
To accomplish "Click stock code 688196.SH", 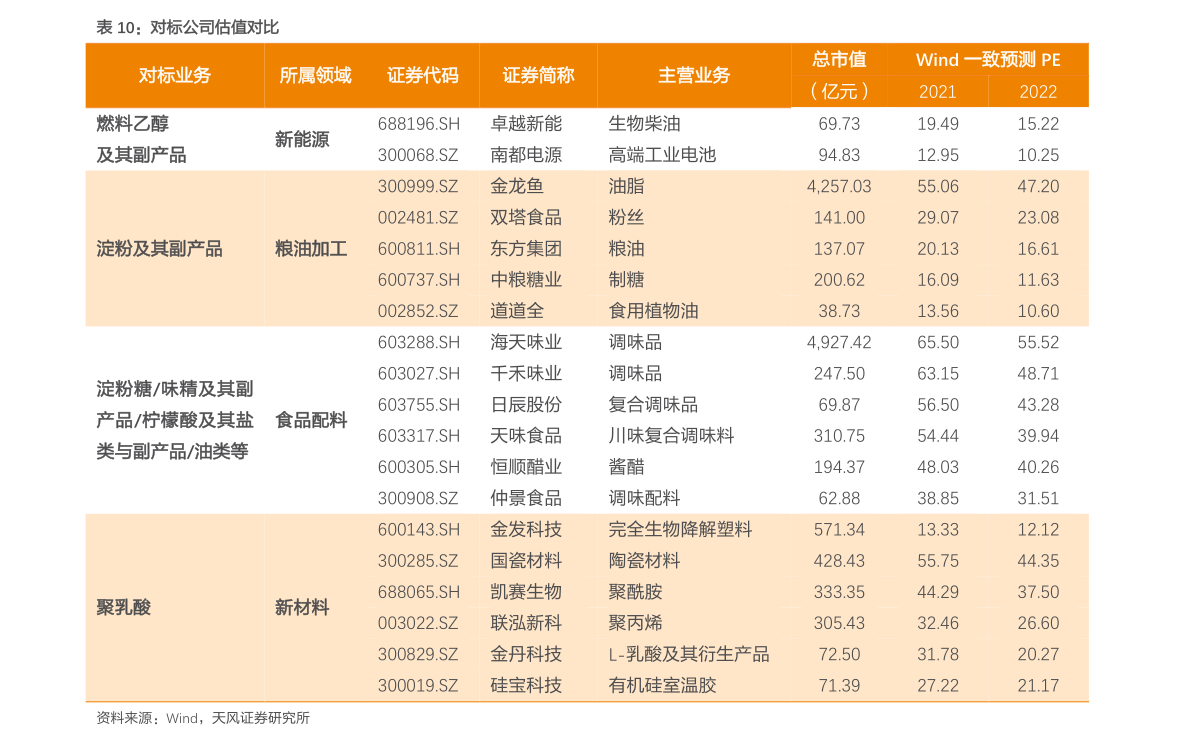I will (x=419, y=124).
